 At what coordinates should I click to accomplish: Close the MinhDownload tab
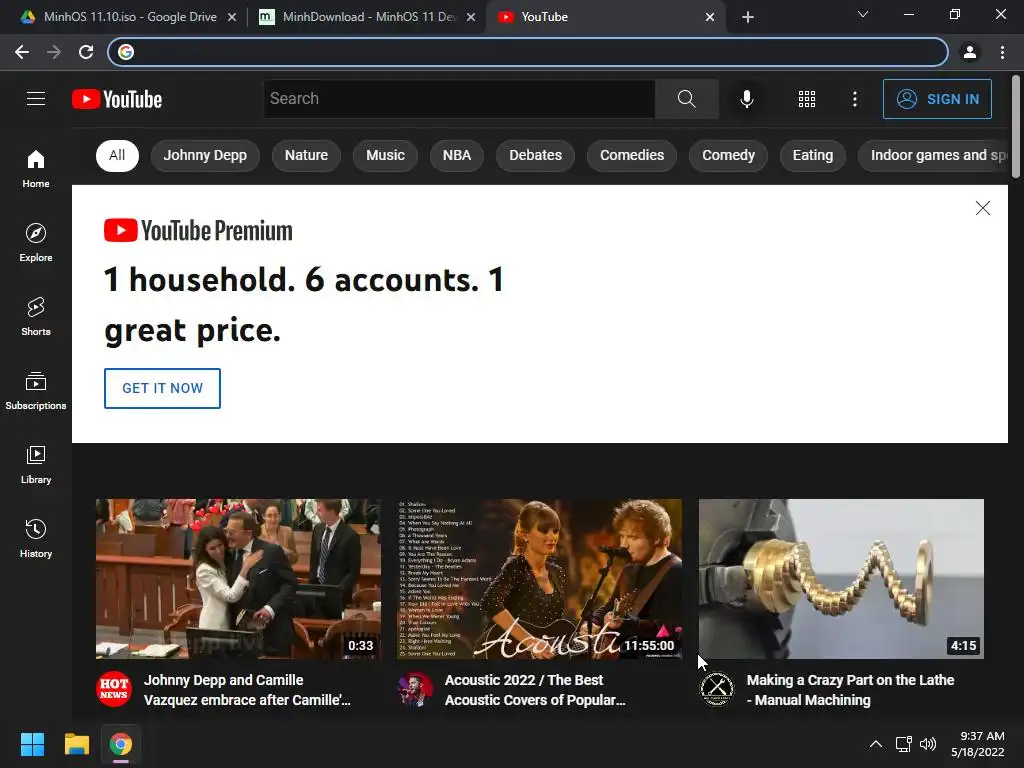(471, 17)
